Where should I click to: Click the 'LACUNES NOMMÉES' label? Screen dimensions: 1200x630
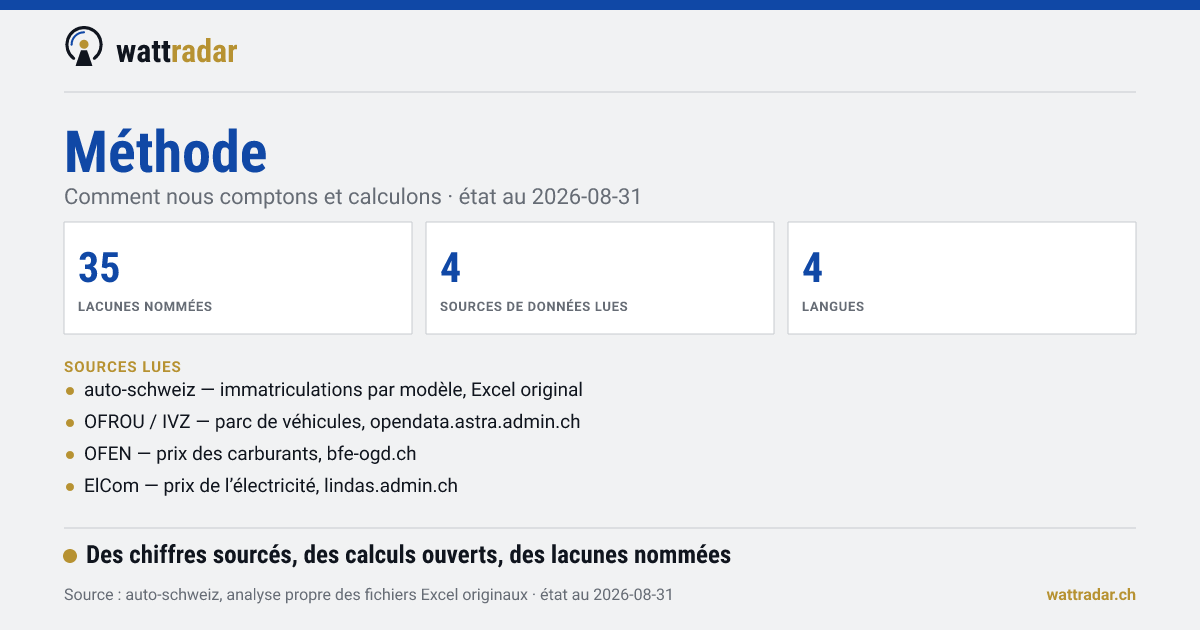145,307
